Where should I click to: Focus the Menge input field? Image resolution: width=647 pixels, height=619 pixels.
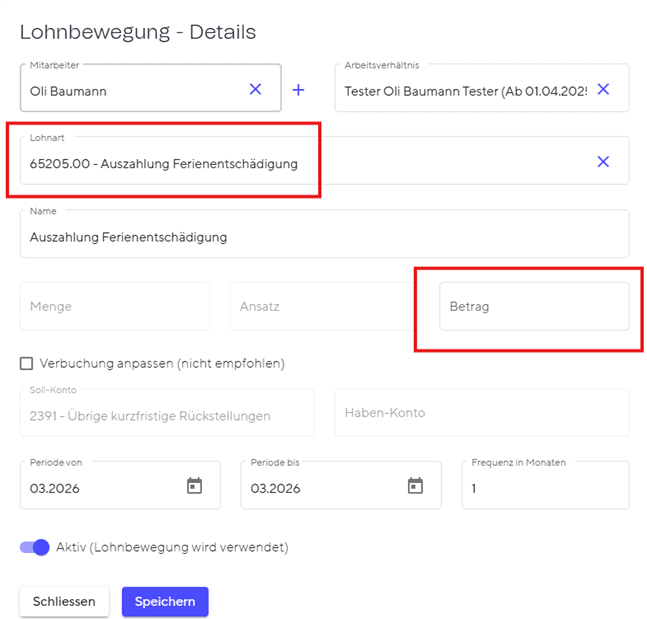coord(115,307)
